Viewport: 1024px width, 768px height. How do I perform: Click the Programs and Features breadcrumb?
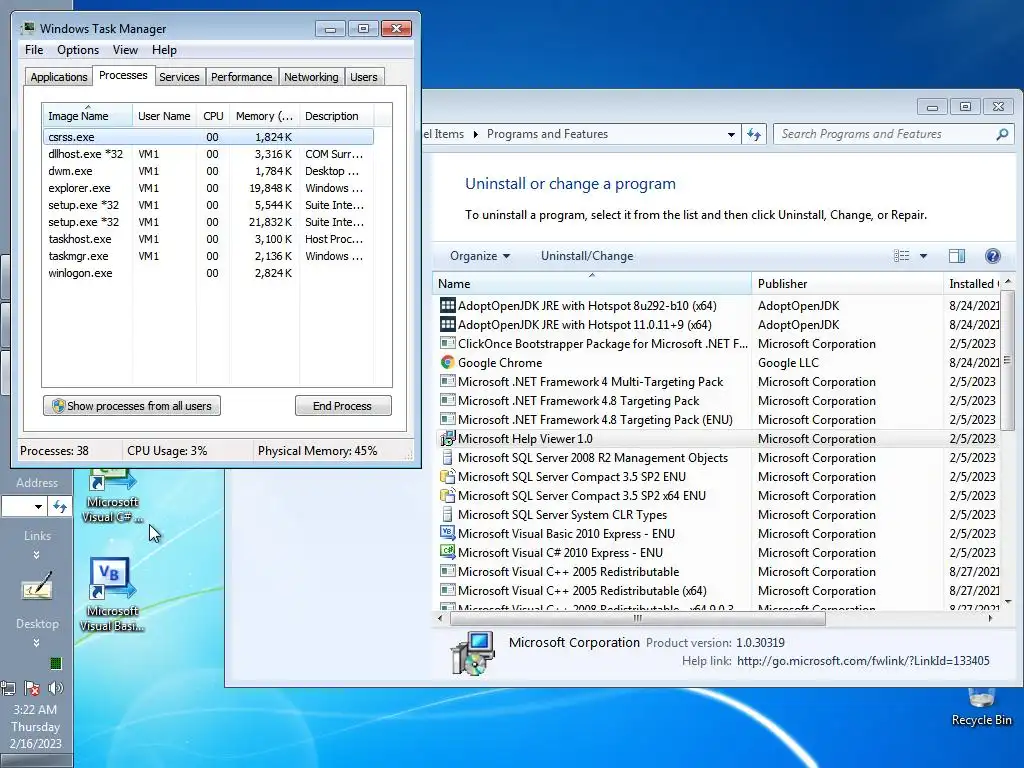tap(547, 134)
